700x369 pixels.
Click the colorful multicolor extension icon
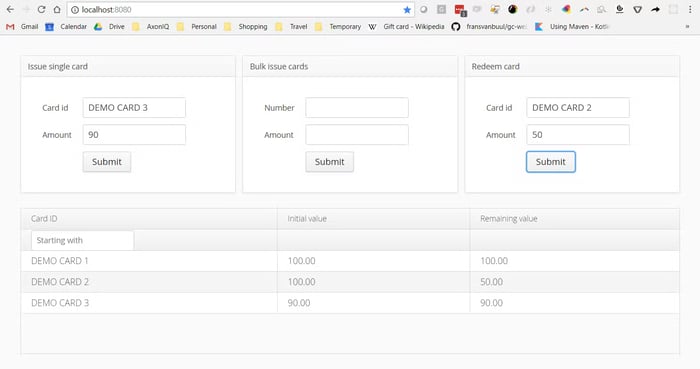point(566,9)
